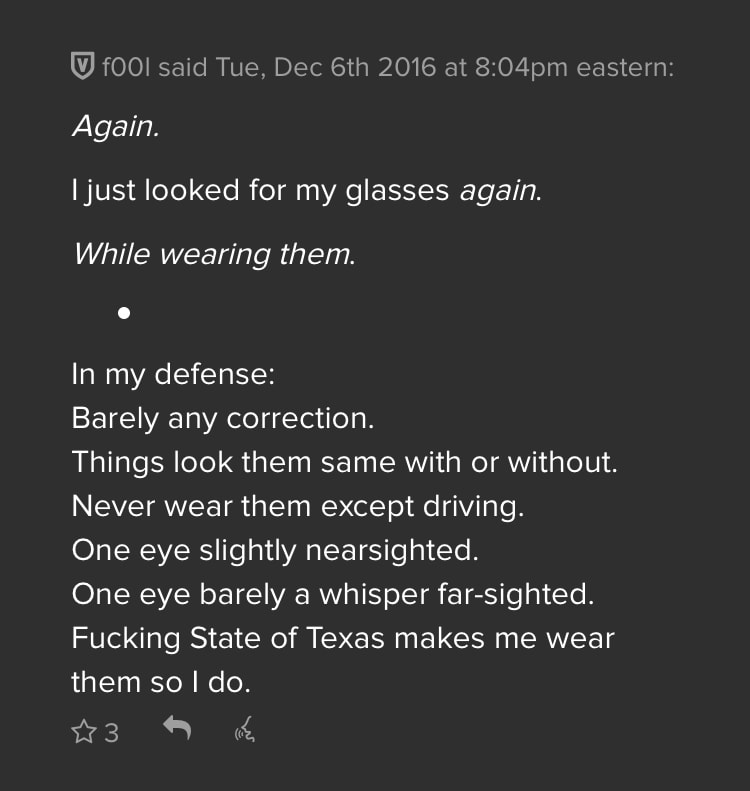
Task: Click the star count number 3
Action: click(111, 733)
